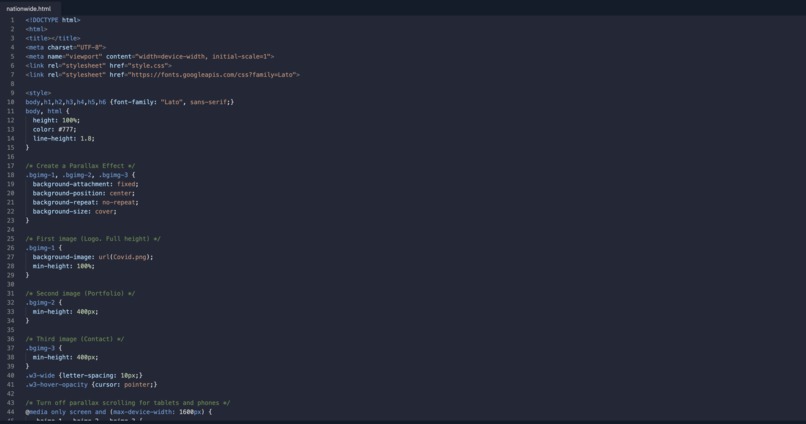Click the .w3-hover-opacity cursor pointer rule

91,385
